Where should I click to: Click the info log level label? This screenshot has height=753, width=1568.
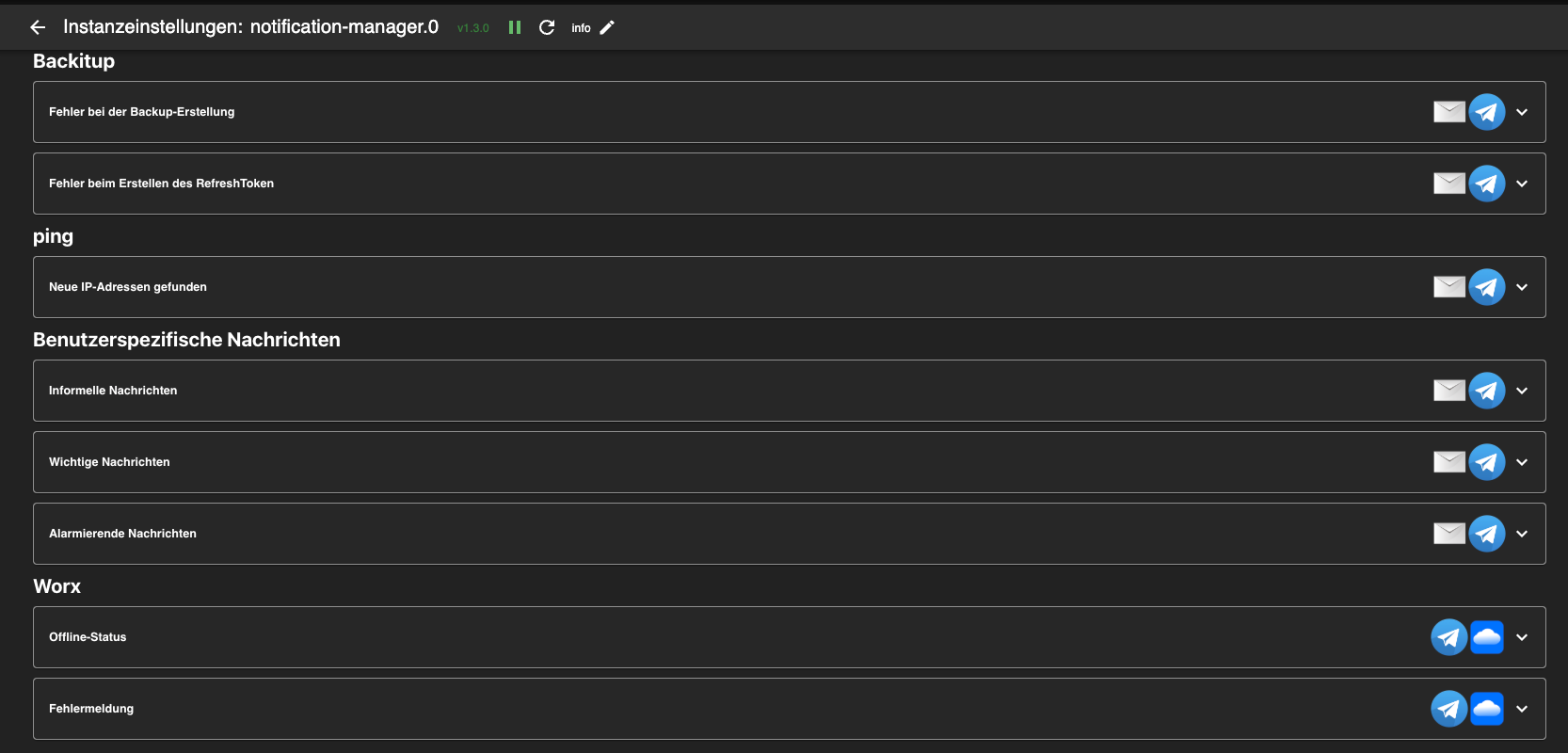pyautogui.click(x=581, y=28)
